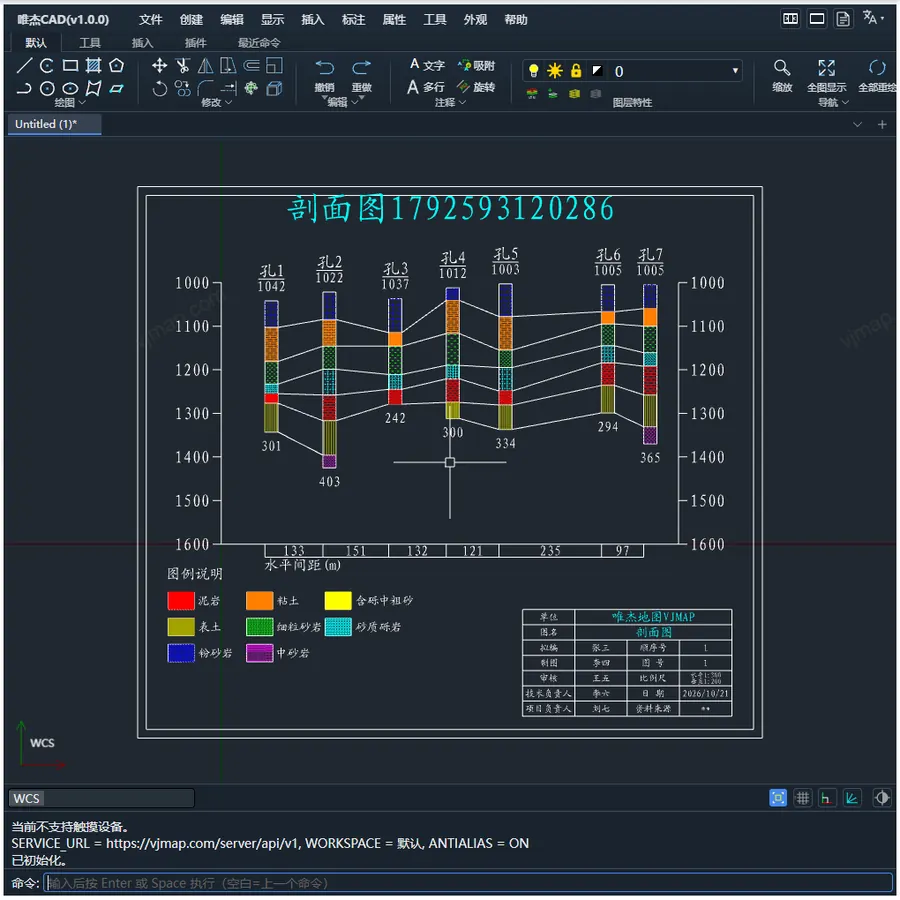Select the Arc drawing tool
Viewport: 900px width, 900px height.
click(x=47, y=65)
